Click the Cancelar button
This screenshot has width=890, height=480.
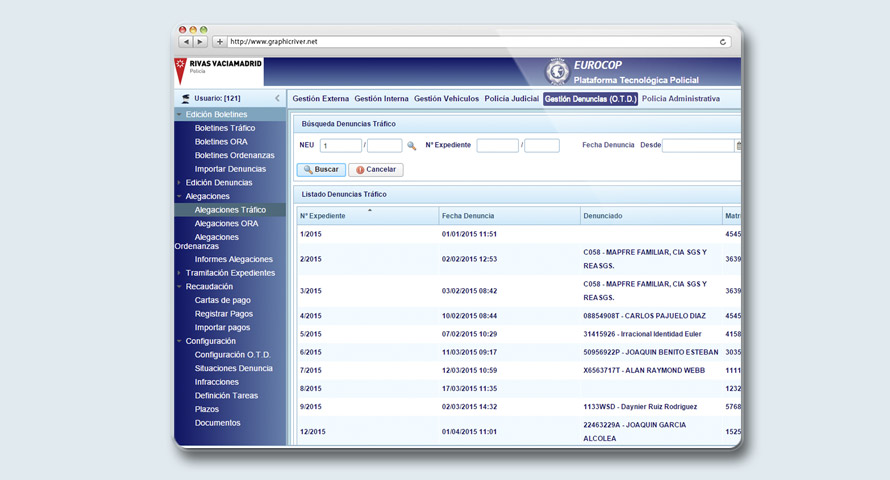point(376,170)
